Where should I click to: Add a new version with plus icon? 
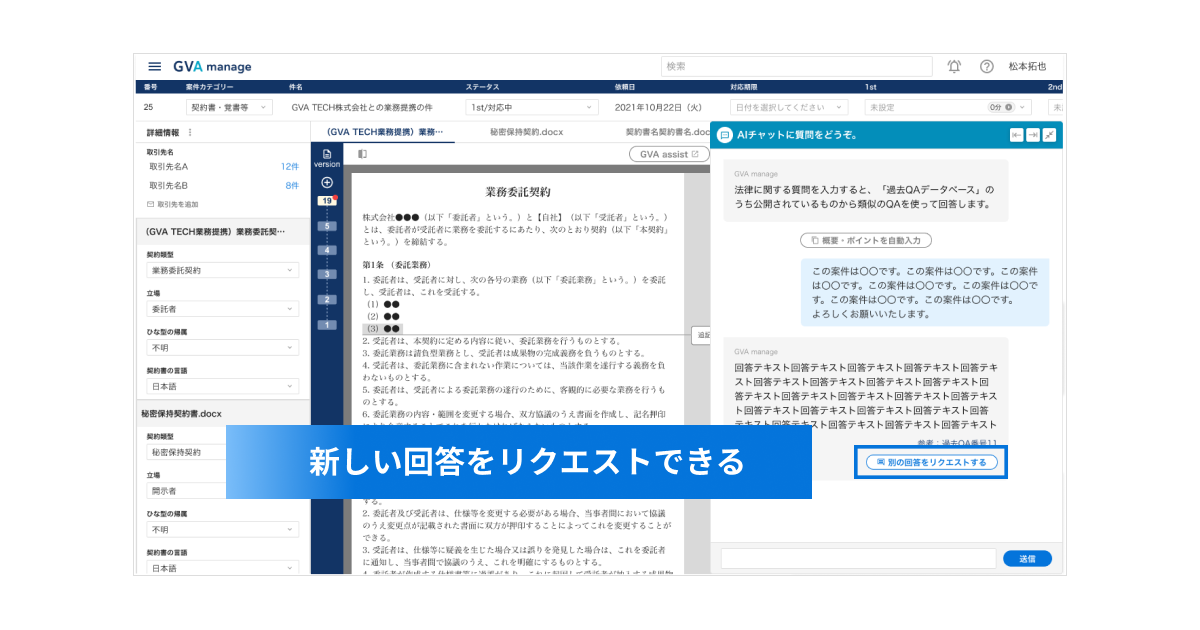pyautogui.click(x=326, y=182)
